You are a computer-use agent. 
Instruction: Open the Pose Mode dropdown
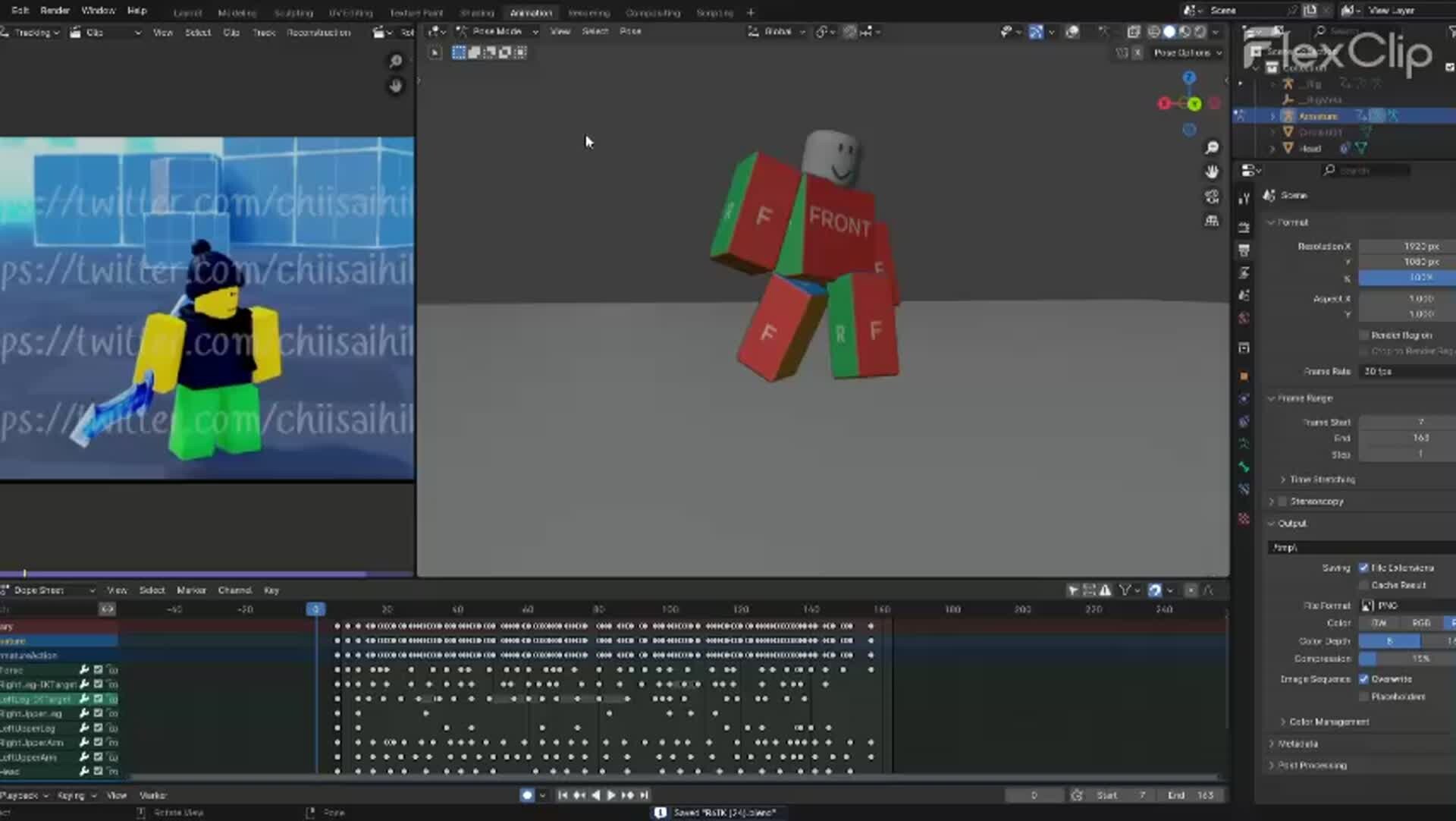coord(497,31)
